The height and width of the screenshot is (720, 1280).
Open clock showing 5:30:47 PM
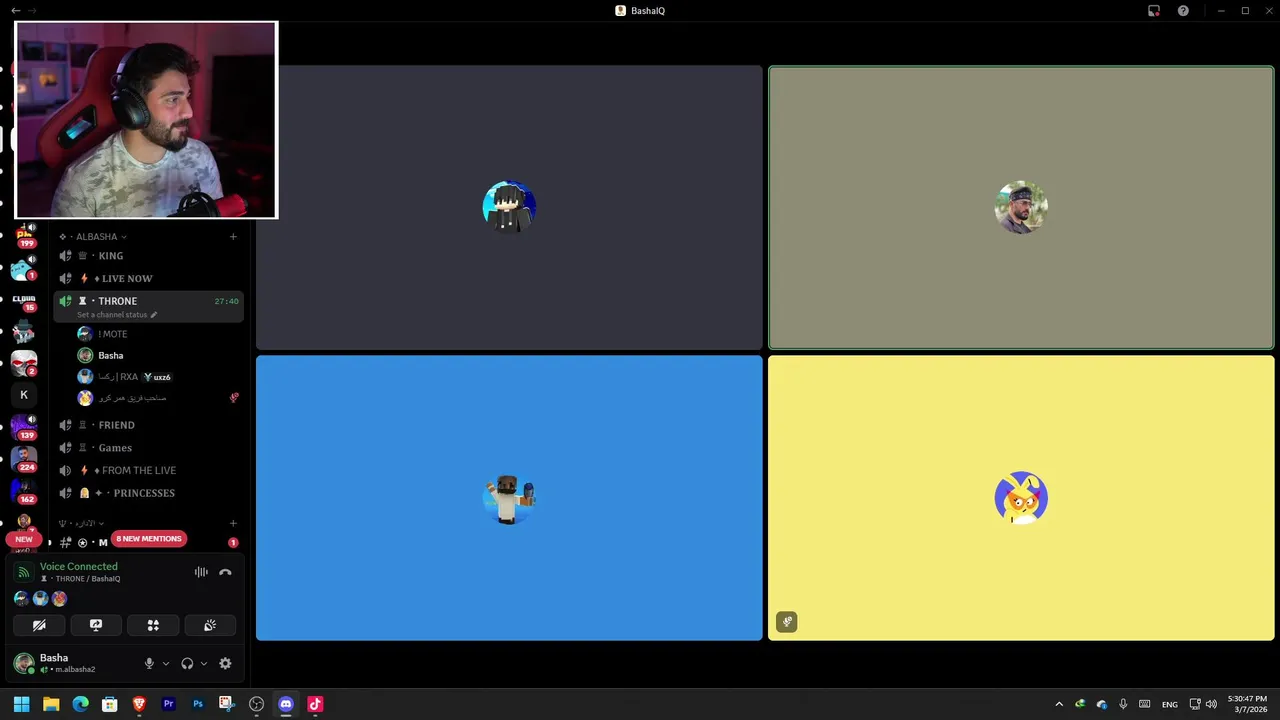pos(1247,704)
